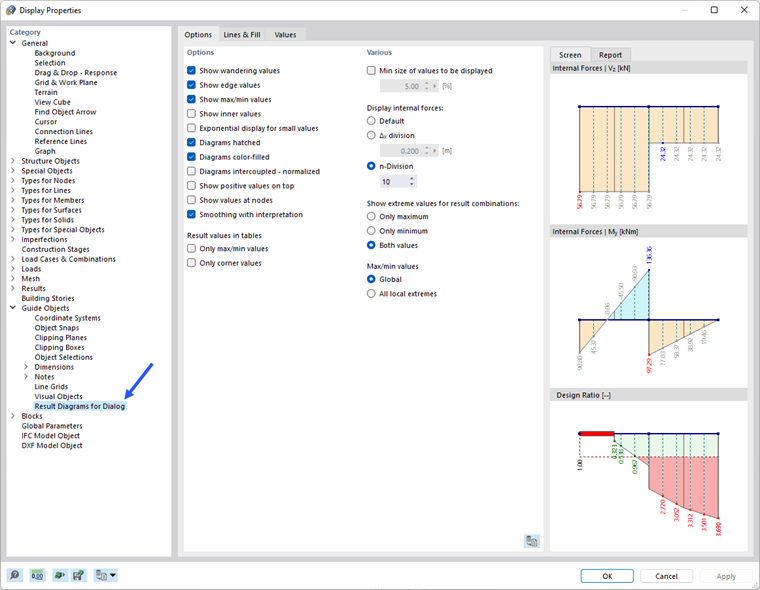Image resolution: width=760 pixels, height=590 pixels.
Task: Check Show positive values on top
Action: [191, 186]
